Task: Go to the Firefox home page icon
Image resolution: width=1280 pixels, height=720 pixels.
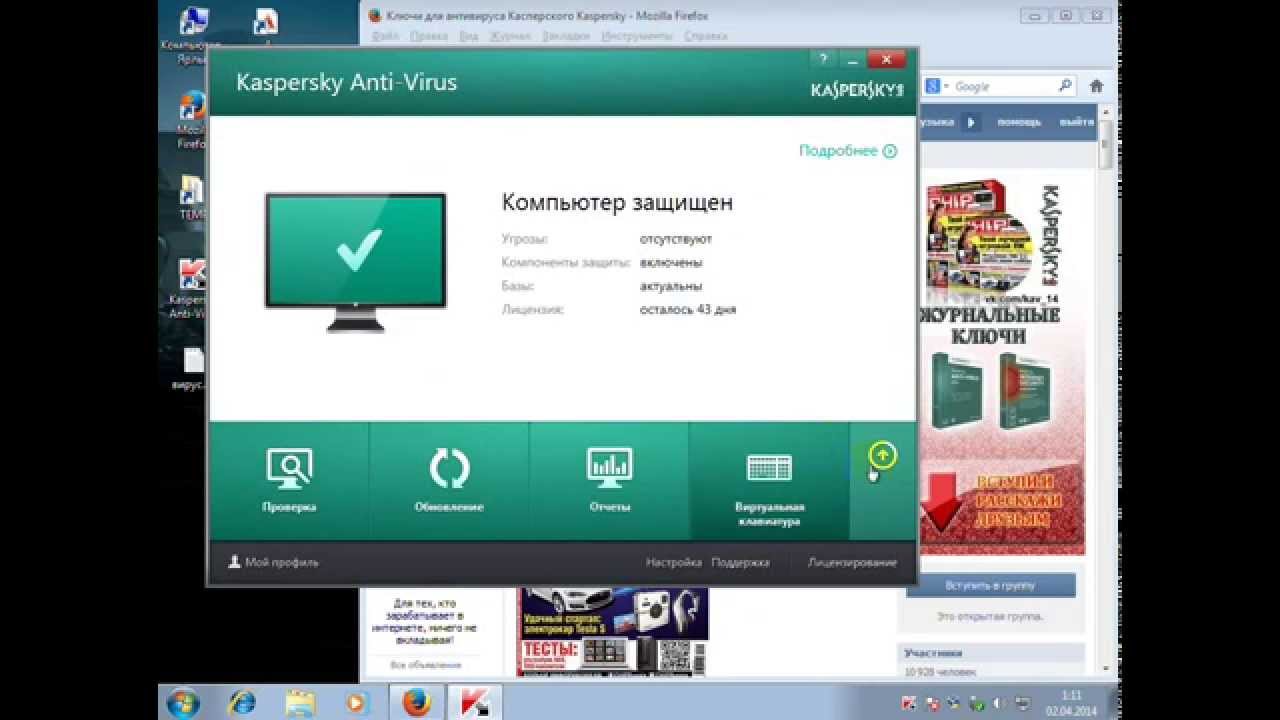Action: click(x=1097, y=86)
